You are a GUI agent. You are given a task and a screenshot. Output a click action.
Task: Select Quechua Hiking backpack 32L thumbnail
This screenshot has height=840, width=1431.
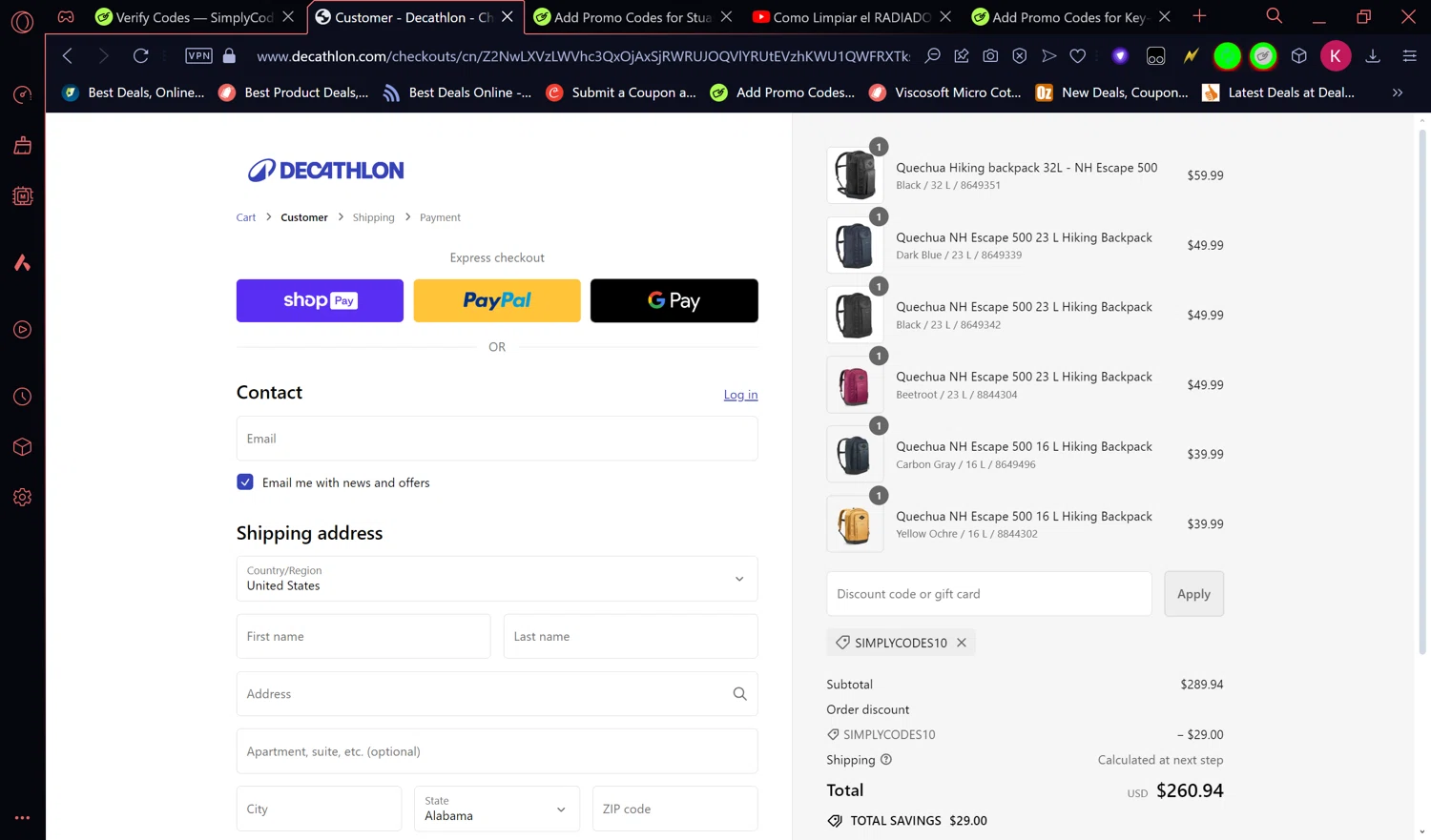pyautogui.click(x=855, y=174)
